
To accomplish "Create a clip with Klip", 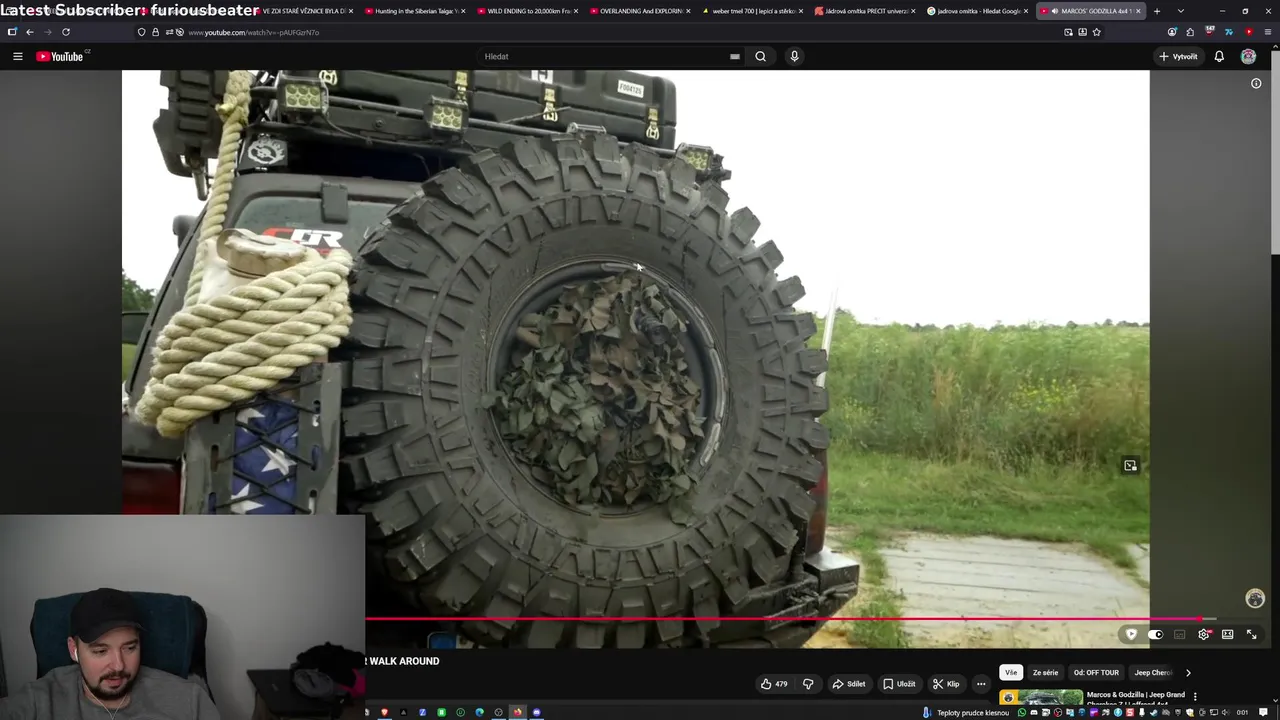I will [946, 684].
